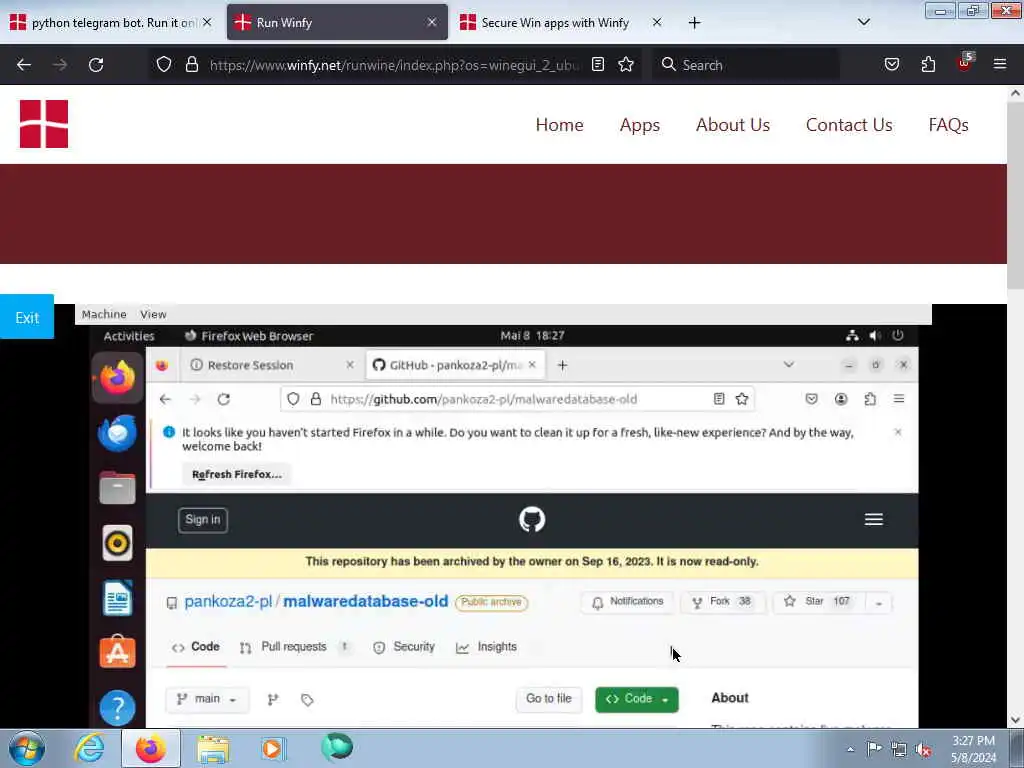The image size is (1024, 768).
Task: Open GitHub hamburger navigation menu
Action: pyautogui.click(x=874, y=520)
